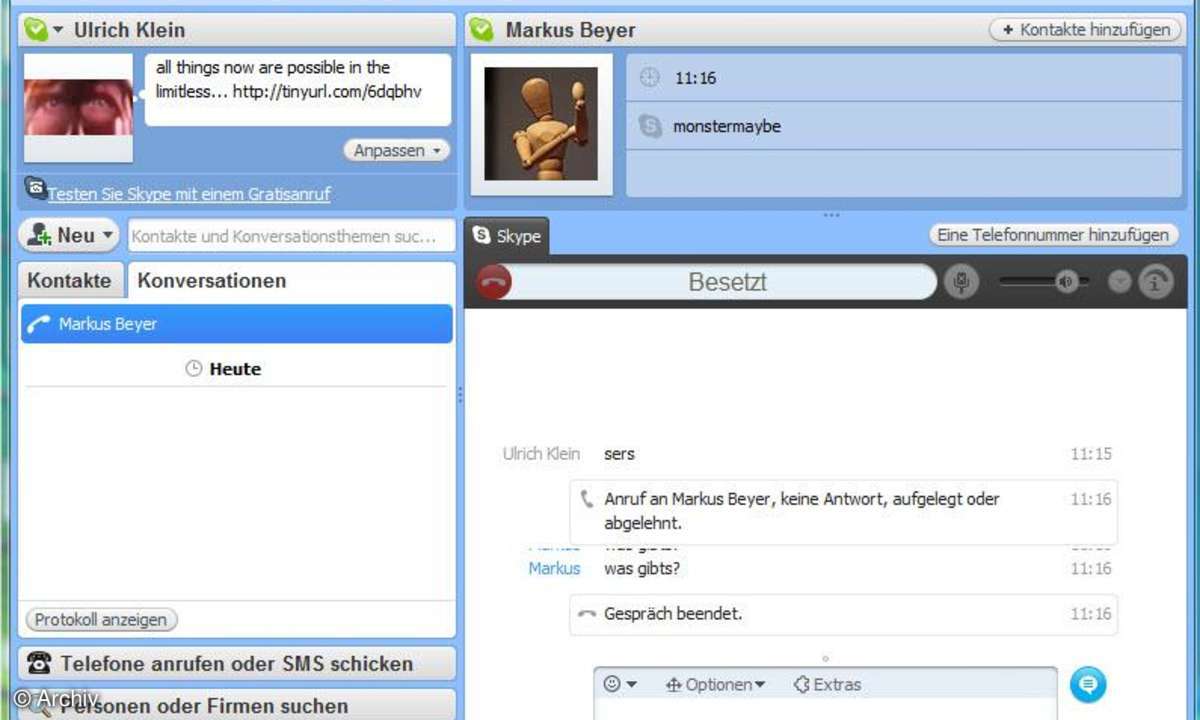Switch to the Konversationen tab
This screenshot has height=720, width=1200.
click(211, 280)
